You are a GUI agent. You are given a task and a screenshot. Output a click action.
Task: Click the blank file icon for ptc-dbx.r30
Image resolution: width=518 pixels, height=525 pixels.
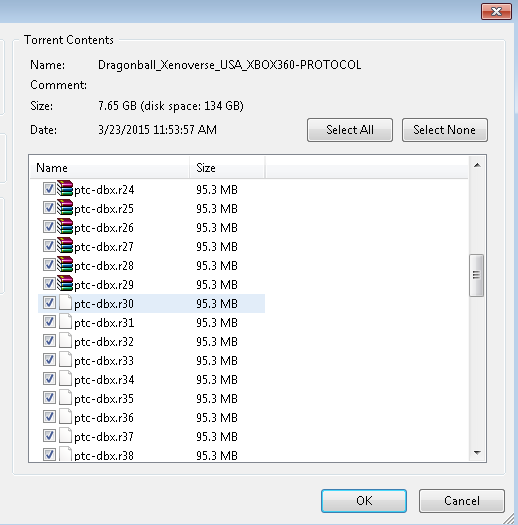(65, 302)
